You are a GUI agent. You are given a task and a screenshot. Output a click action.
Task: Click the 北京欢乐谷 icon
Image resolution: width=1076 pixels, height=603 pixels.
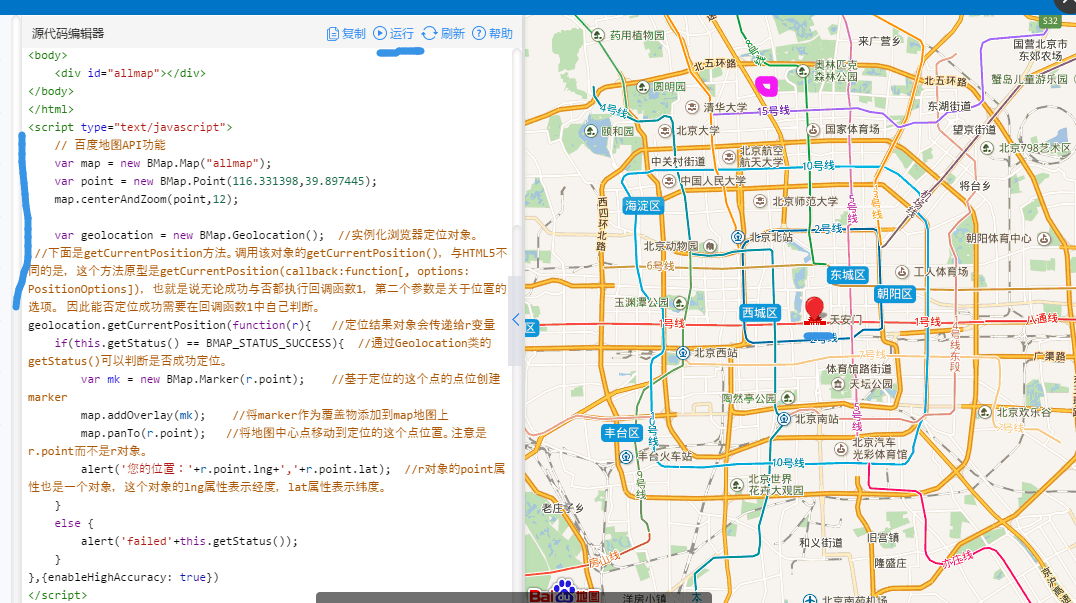click(x=985, y=412)
